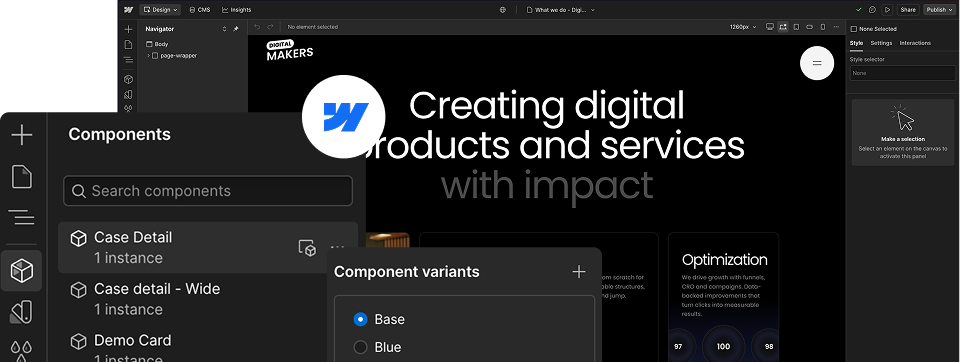This screenshot has height=362, width=960.
Task: Click the large Navigator lines icon in enlarged sidebar
Action: pos(22,217)
